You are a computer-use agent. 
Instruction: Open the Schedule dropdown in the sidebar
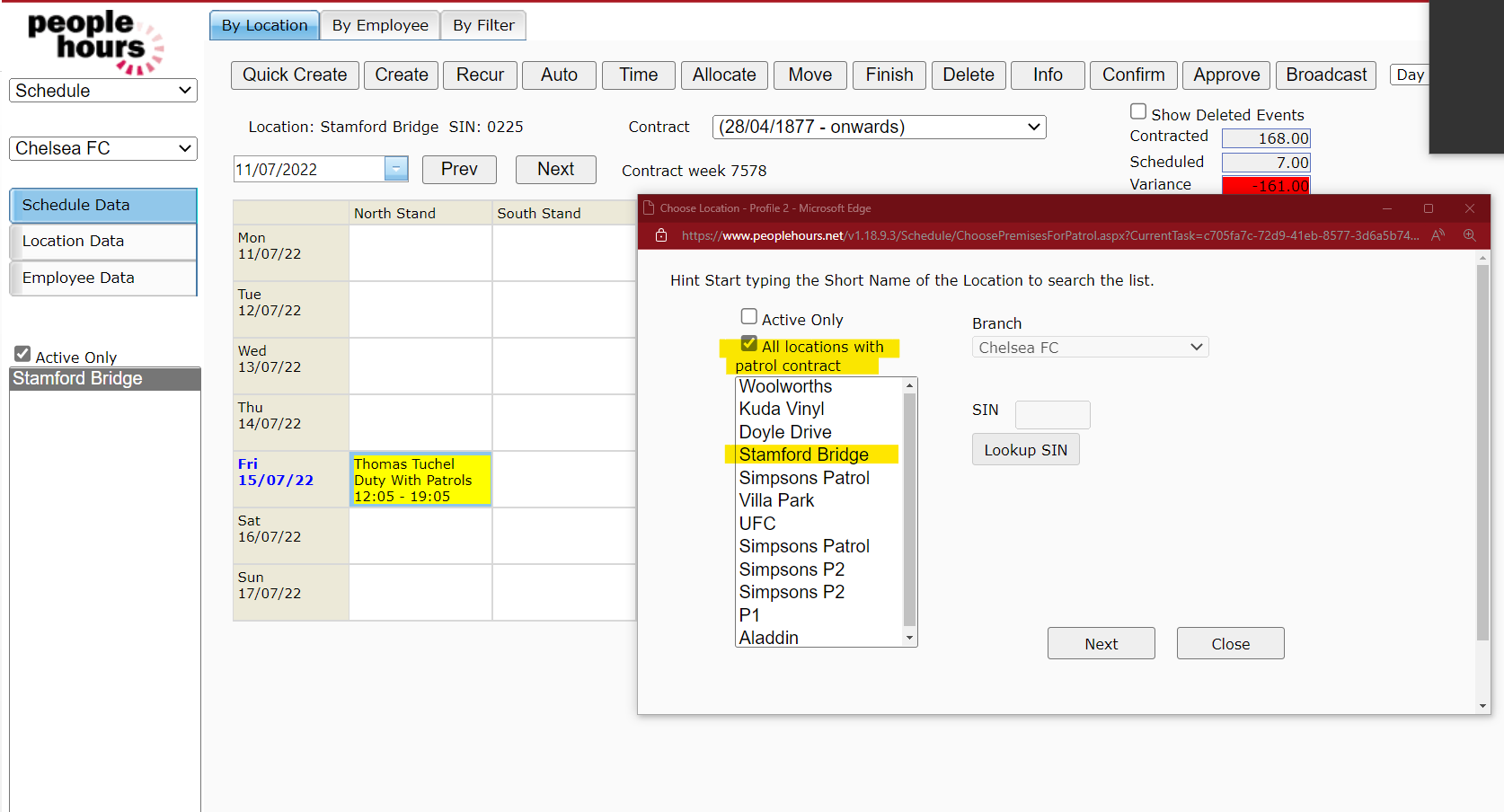coord(102,90)
